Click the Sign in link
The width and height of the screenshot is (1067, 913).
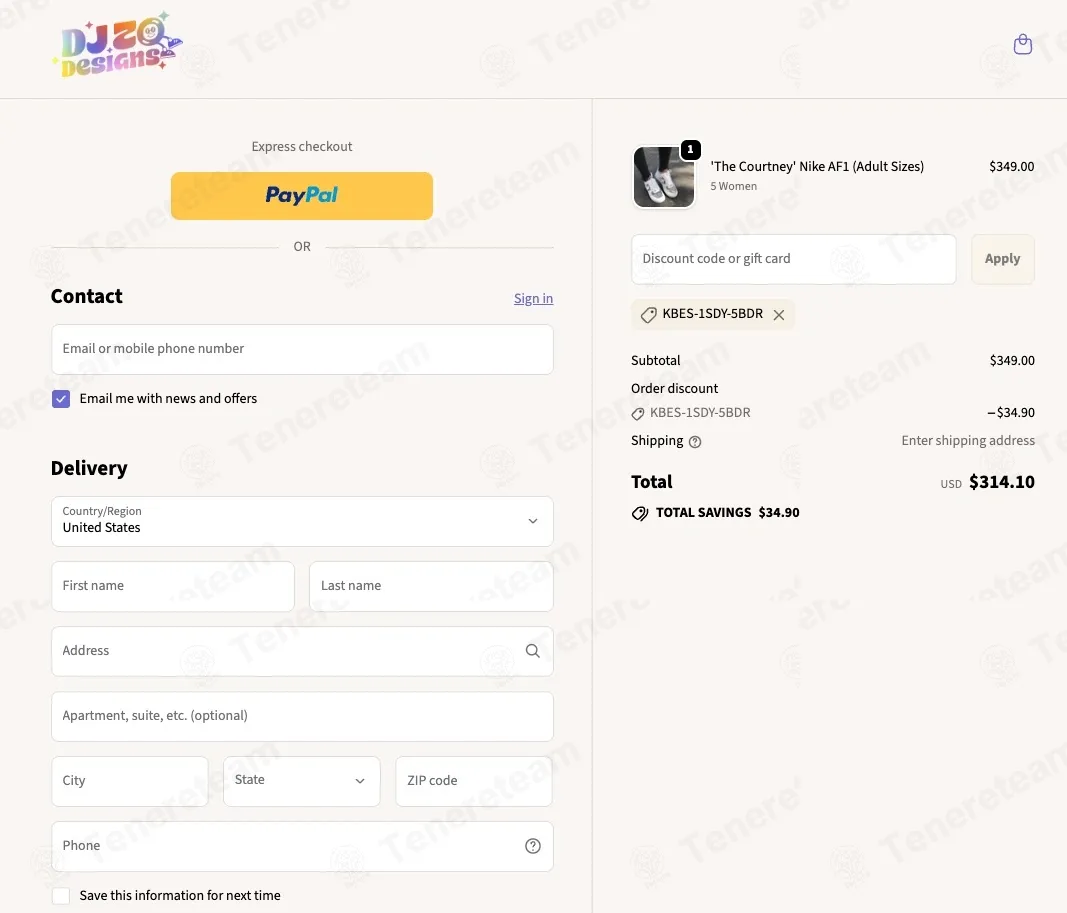pyautogui.click(x=533, y=299)
